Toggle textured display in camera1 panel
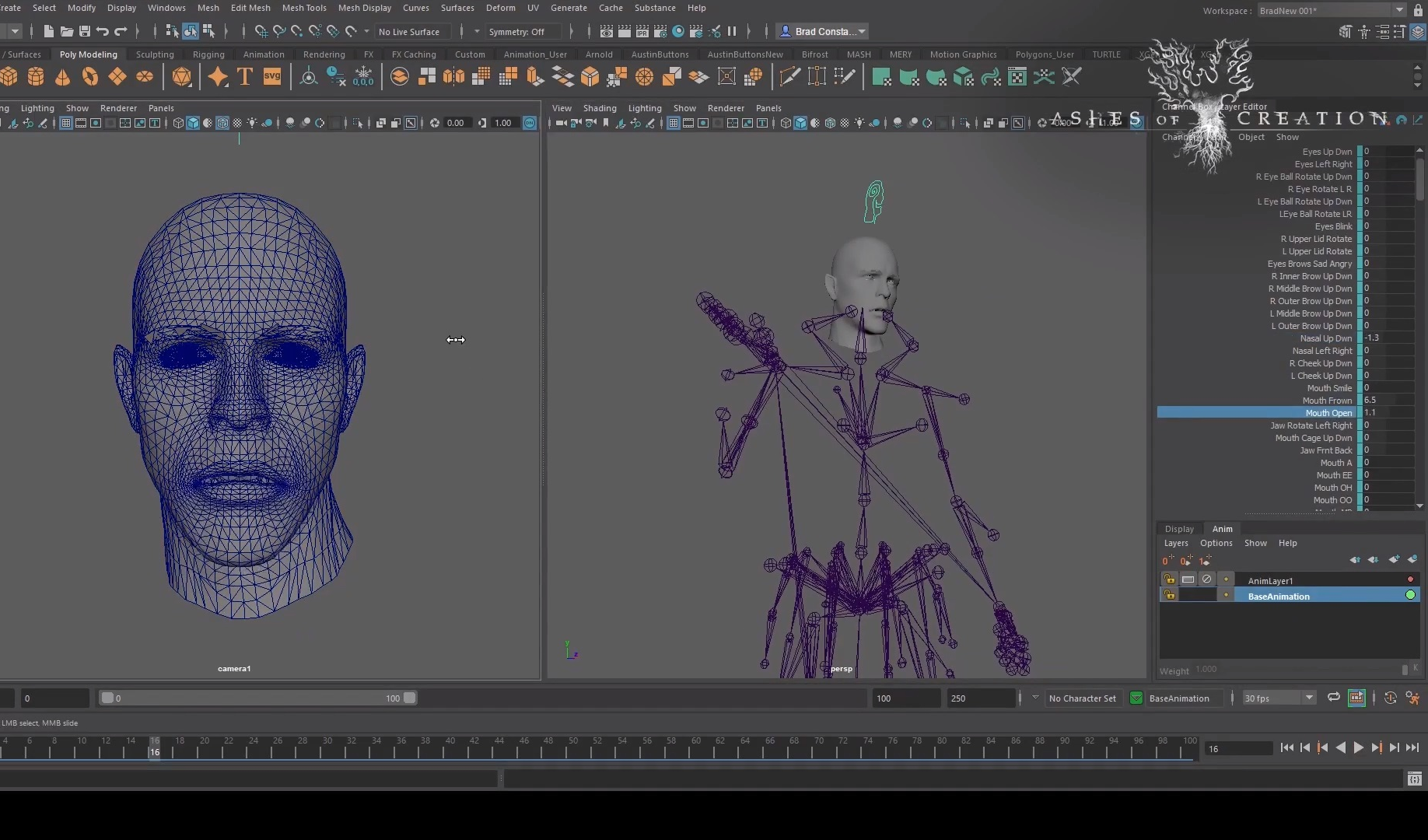 point(237,123)
